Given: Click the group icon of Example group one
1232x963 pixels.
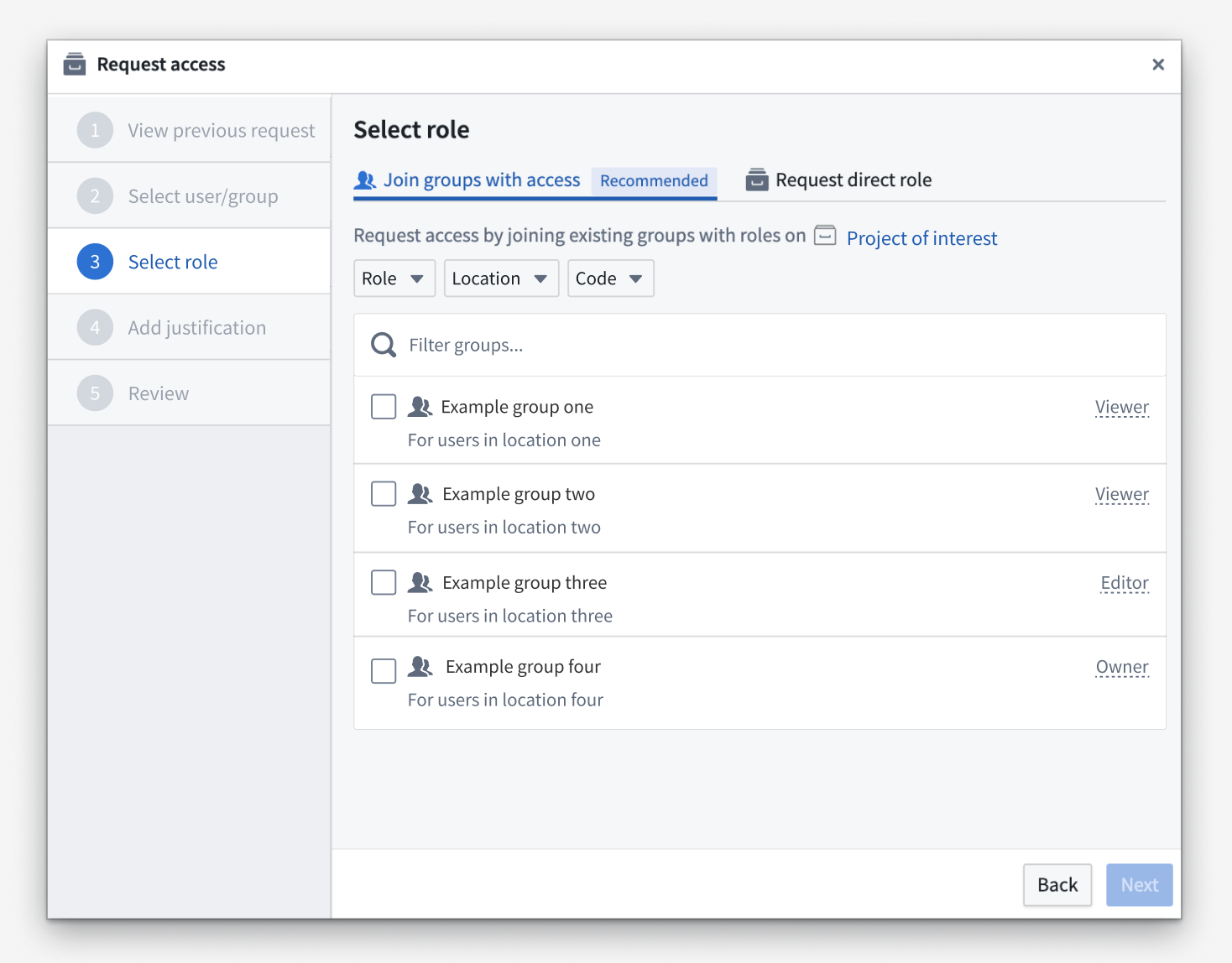Looking at the screenshot, I should (420, 407).
